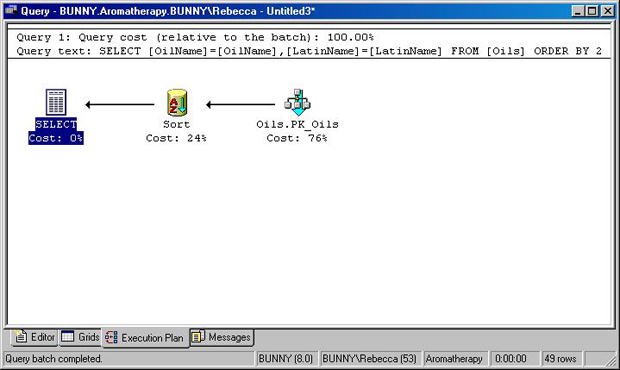Maximize the query window
The image size is (620, 370).
click(x=592, y=11)
